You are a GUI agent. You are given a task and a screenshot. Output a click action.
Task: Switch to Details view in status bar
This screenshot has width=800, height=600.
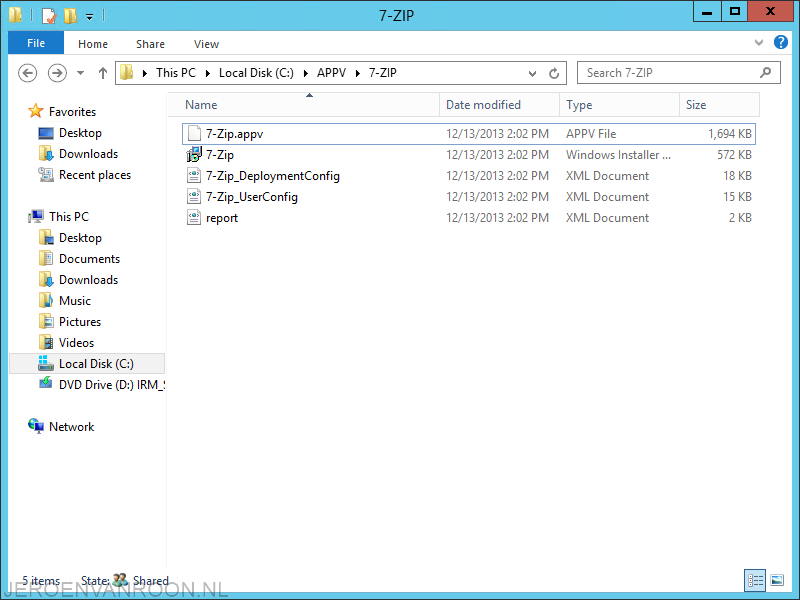(755, 580)
